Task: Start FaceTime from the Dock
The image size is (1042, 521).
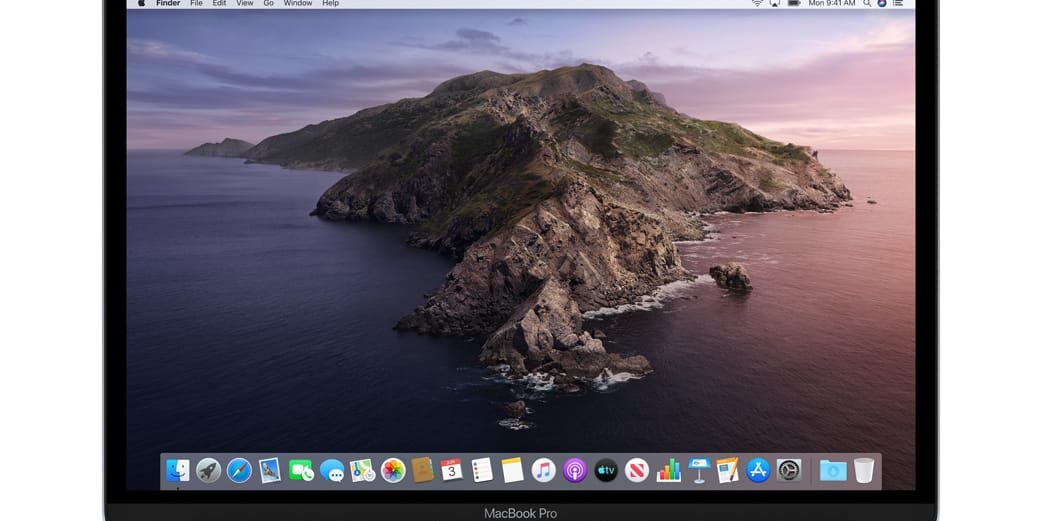Action: [301, 470]
